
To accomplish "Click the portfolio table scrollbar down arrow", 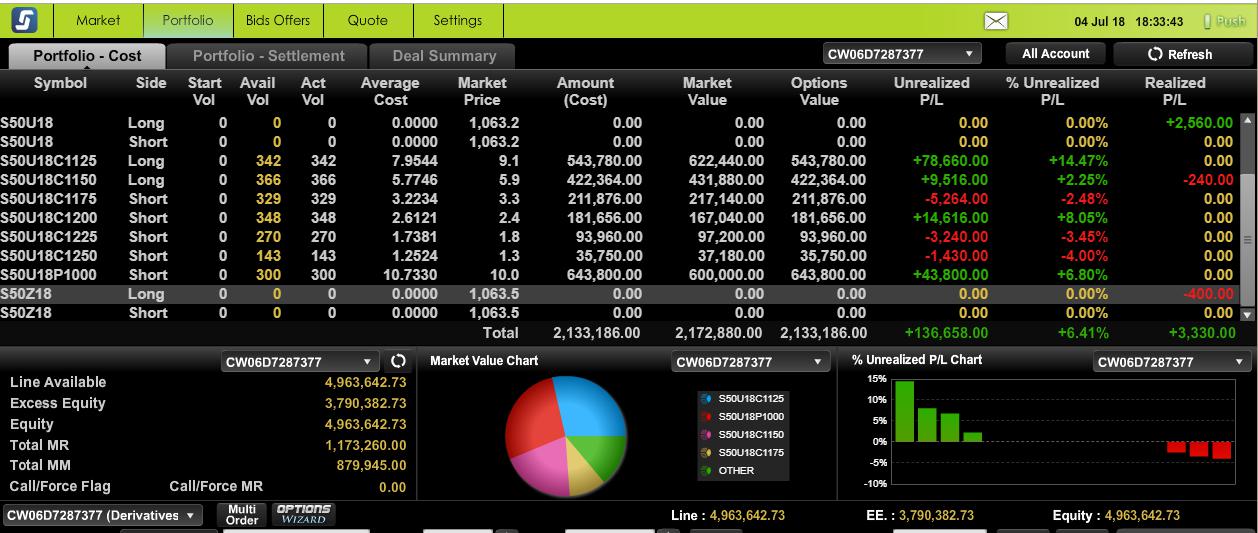I will click(x=1246, y=314).
